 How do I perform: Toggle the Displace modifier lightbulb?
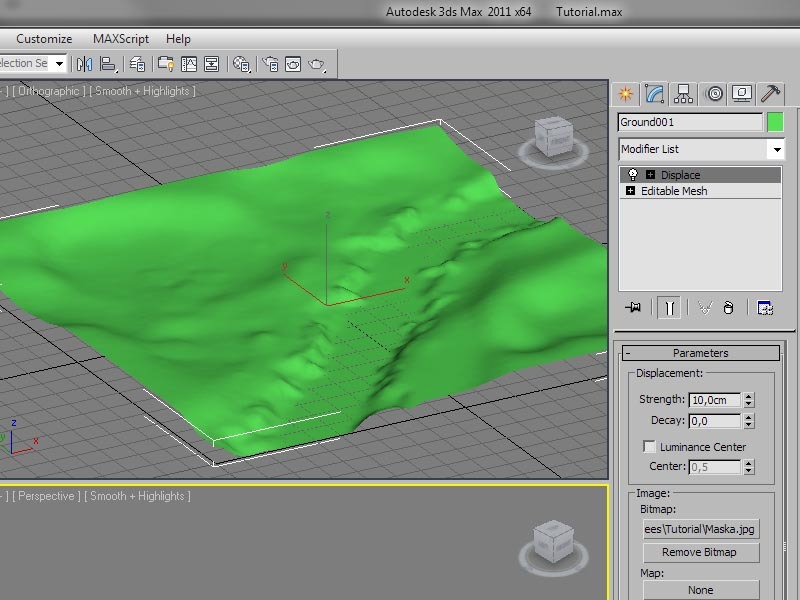point(632,175)
